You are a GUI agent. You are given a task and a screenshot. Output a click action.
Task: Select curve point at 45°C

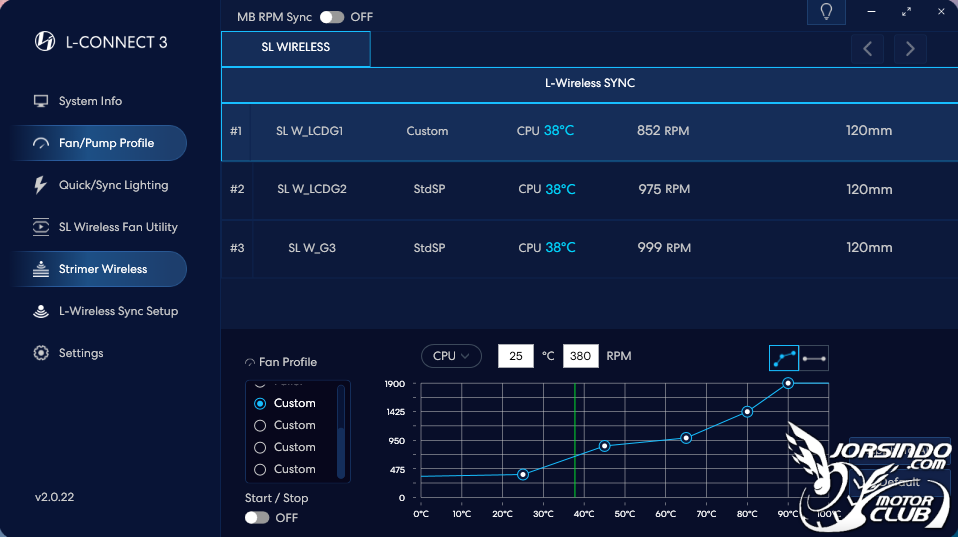point(604,446)
